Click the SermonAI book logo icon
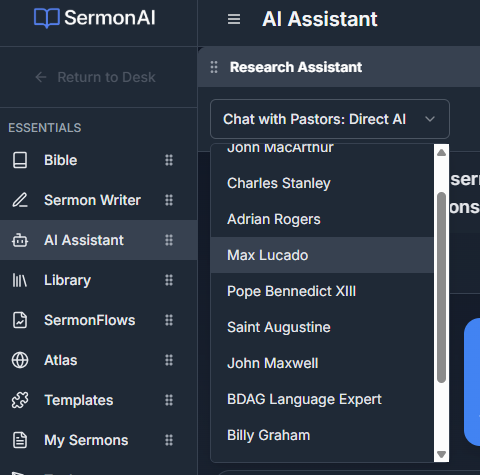Image resolution: width=480 pixels, height=475 pixels. [x=47, y=18]
